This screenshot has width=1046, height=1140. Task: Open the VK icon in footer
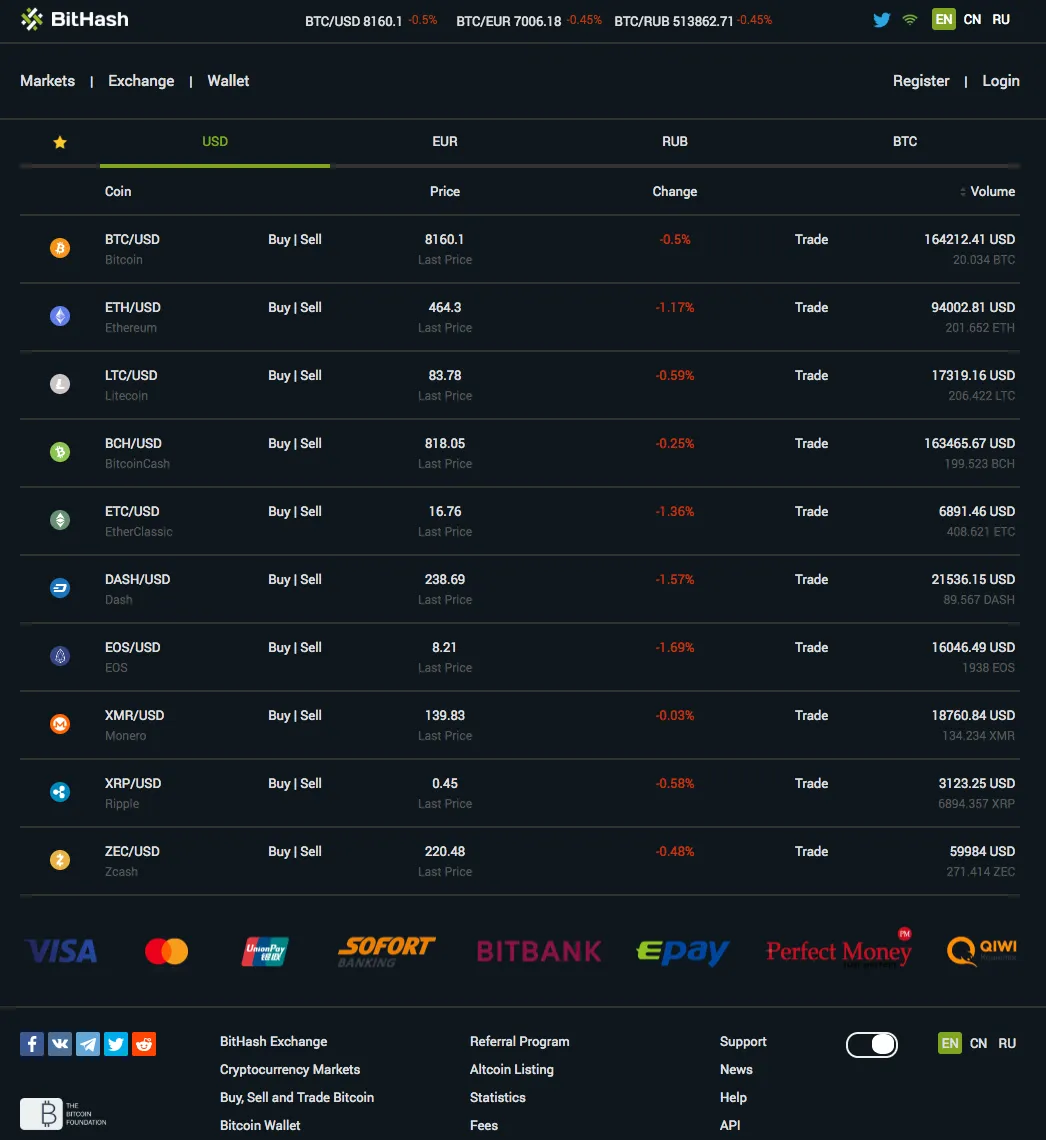[60, 1044]
